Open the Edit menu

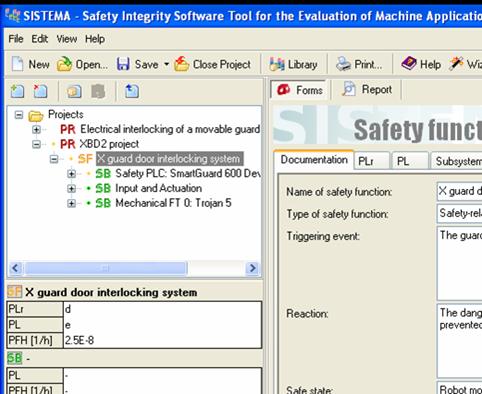tap(40, 39)
